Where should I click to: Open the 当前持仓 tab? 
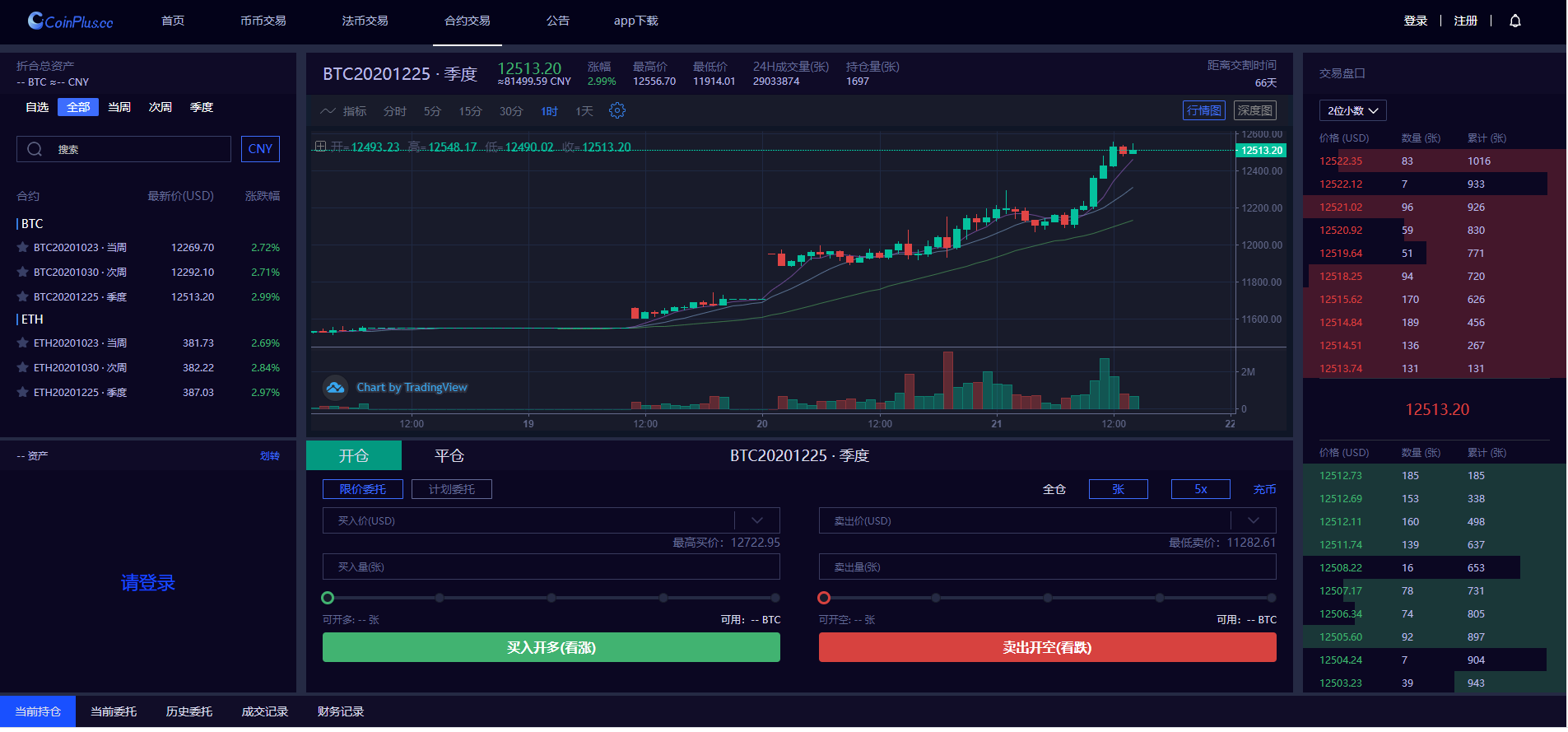[x=38, y=711]
